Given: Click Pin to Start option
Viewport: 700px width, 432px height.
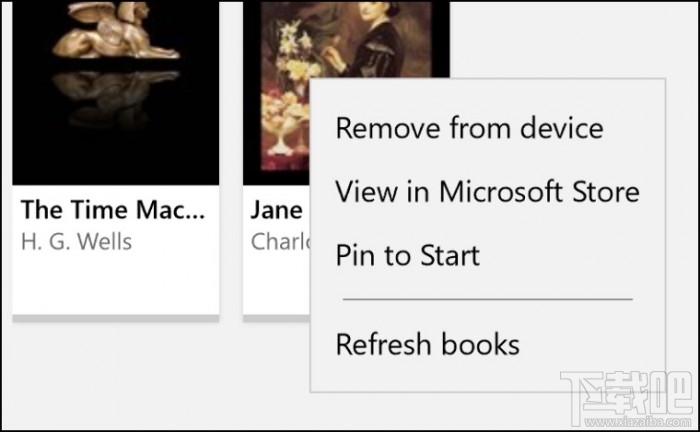Looking at the screenshot, I should coord(407,255).
